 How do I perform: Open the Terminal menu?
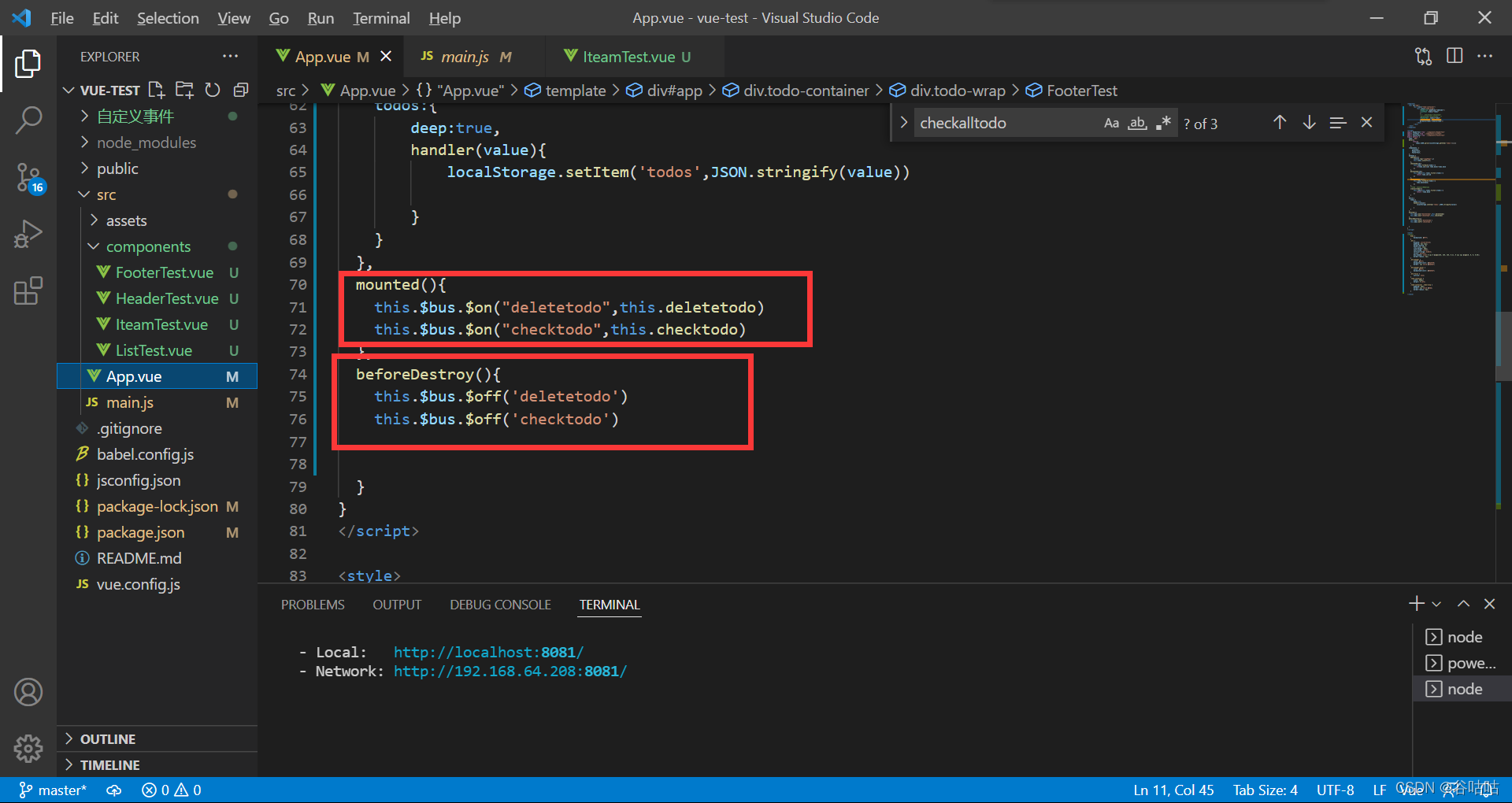pos(381,17)
